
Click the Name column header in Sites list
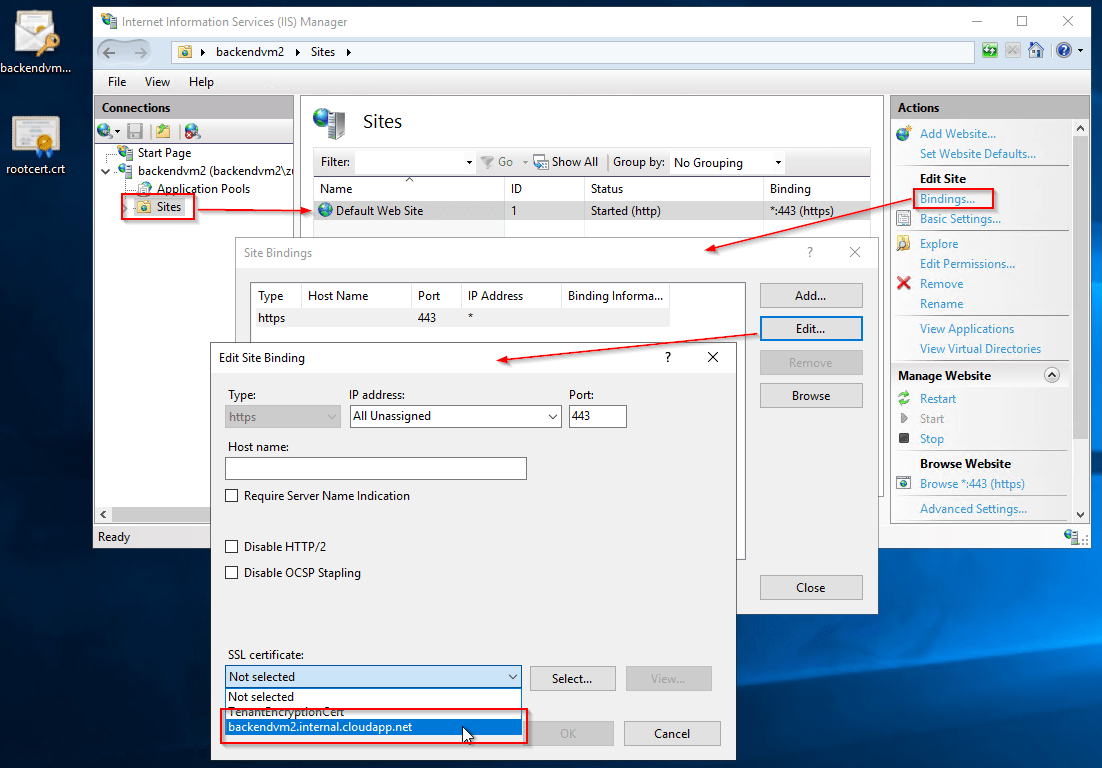point(409,188)
